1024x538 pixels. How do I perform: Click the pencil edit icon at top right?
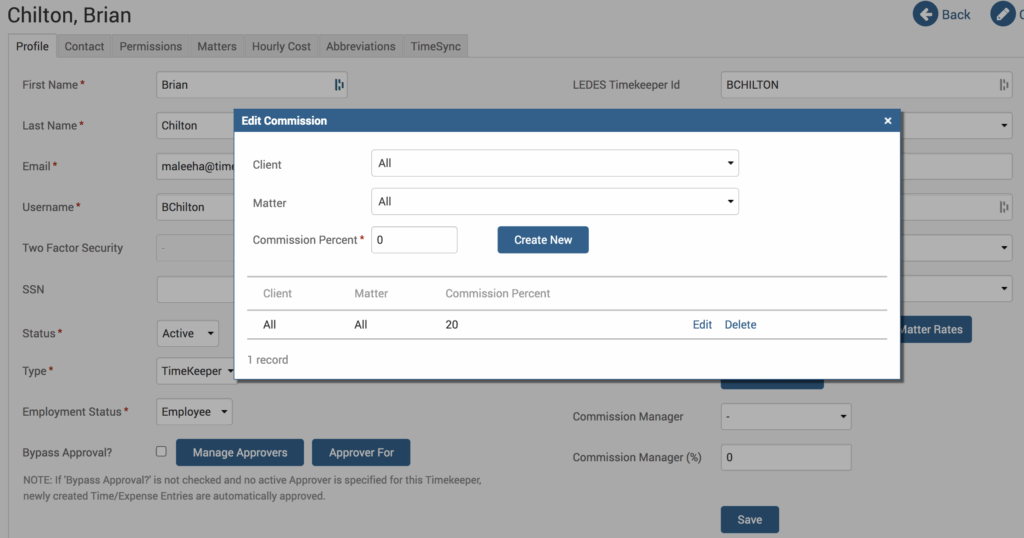coord(1002,14)
